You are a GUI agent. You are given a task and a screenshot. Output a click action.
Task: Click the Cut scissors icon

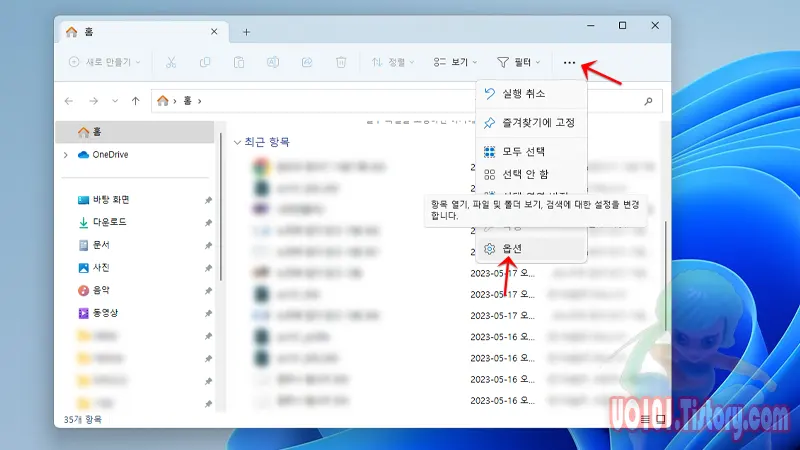pos(171,62)
